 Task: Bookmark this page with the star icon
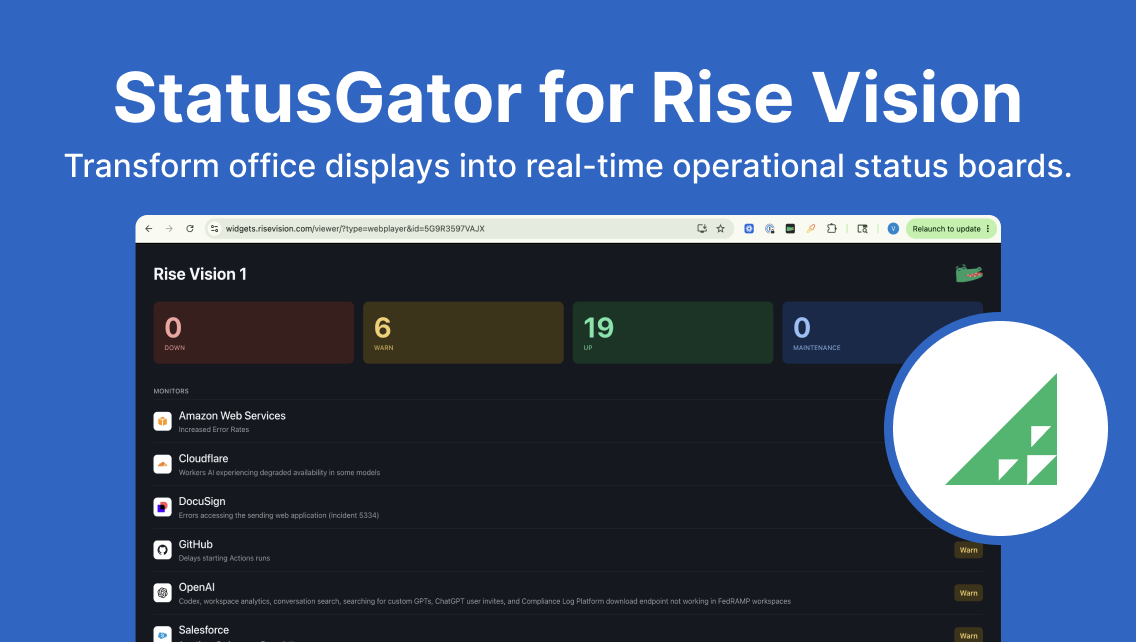tap(720, 228)
